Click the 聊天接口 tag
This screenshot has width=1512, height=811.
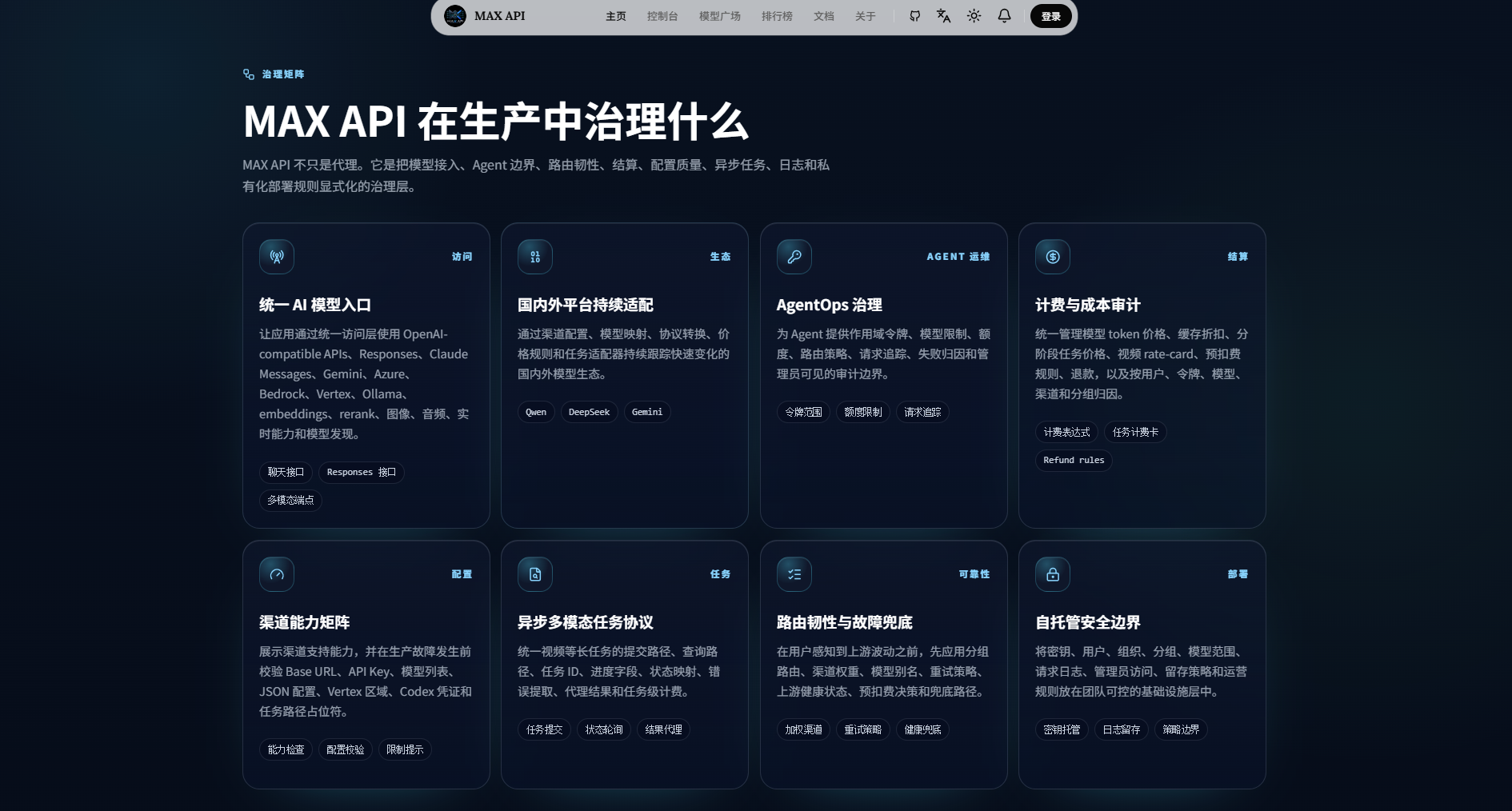point(286,473)
